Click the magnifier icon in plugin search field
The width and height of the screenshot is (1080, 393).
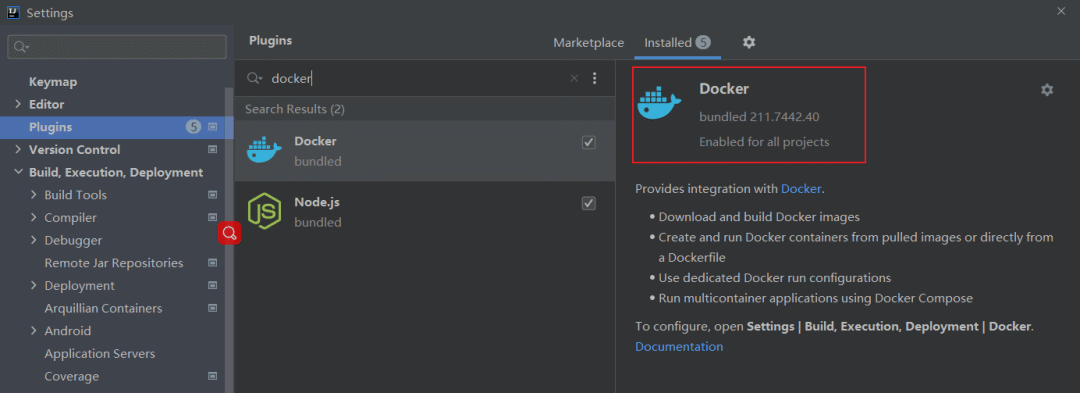254,78
